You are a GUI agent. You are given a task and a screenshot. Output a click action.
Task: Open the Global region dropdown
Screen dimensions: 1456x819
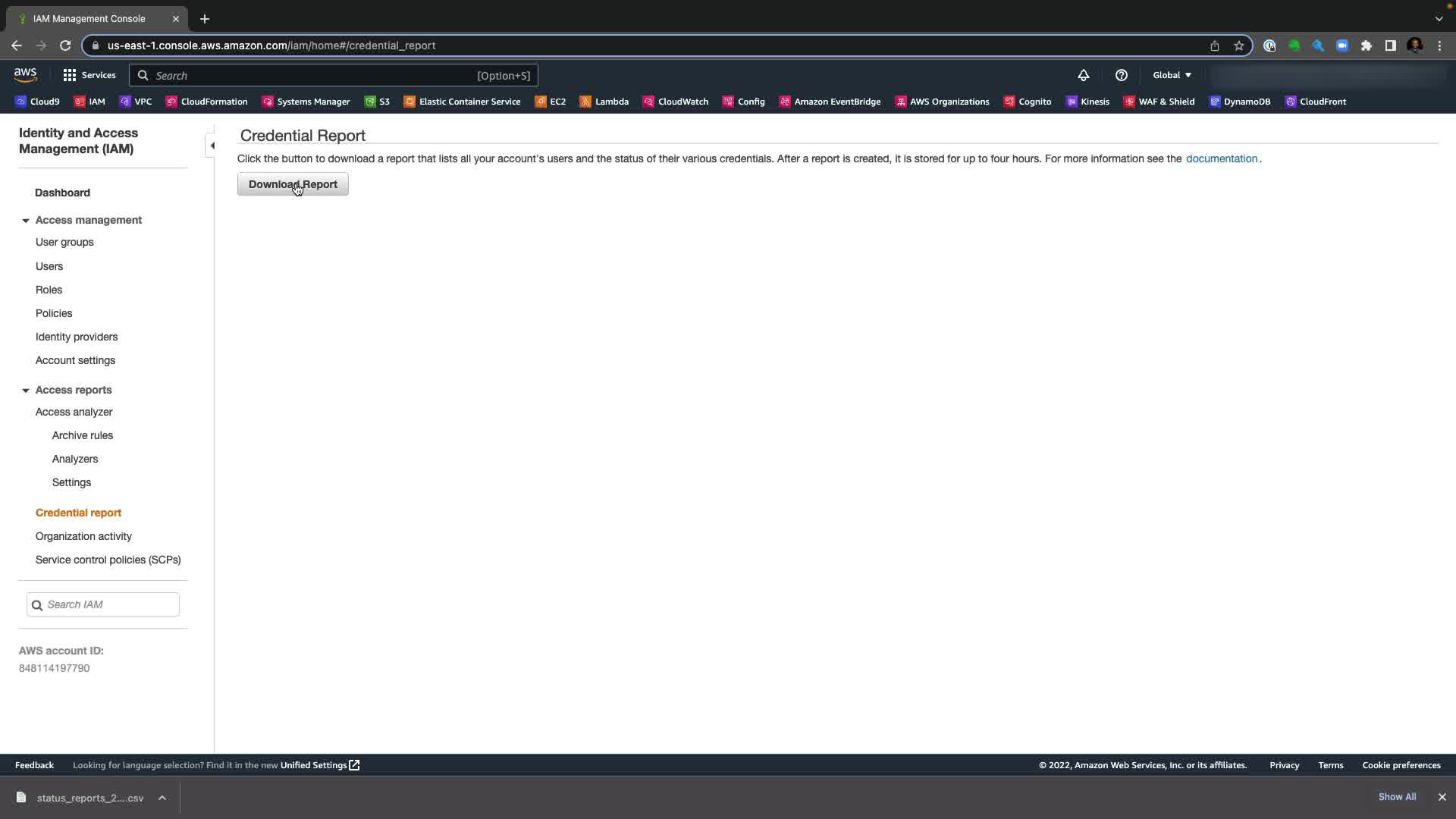pos(1172,75)
